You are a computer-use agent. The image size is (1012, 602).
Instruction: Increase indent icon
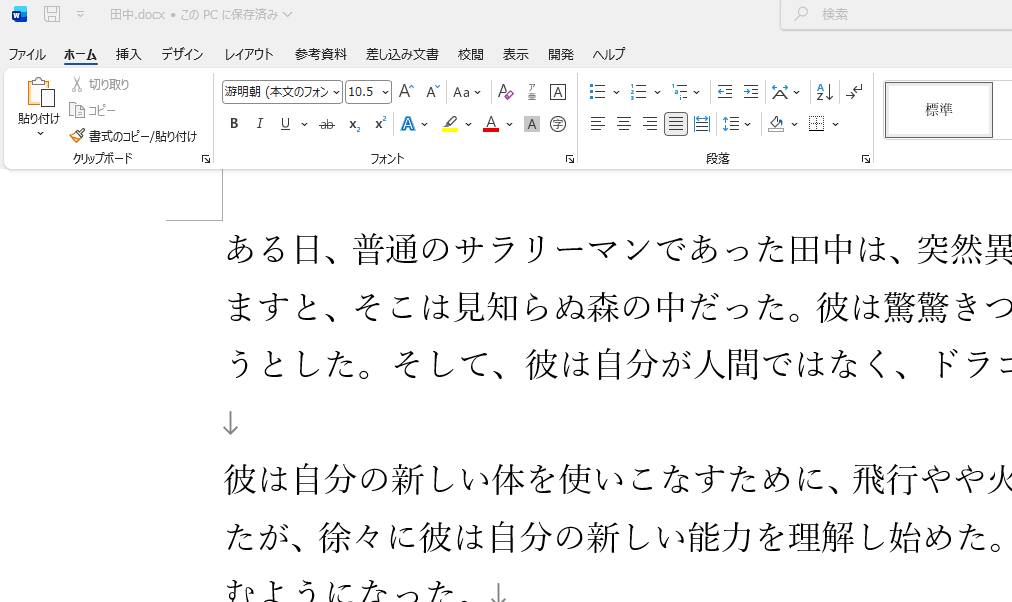(x=751, y=92)
